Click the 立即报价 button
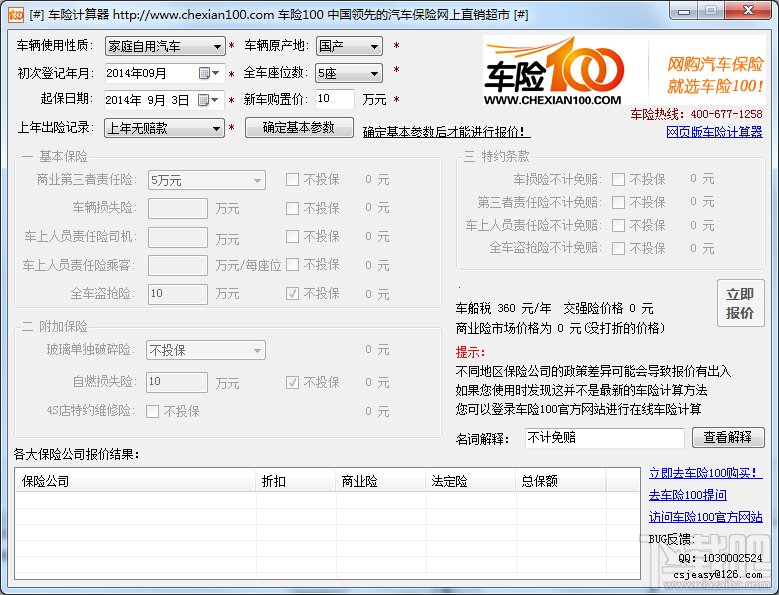This screenshot has width=779, height=595. click(x=740, y=303)
